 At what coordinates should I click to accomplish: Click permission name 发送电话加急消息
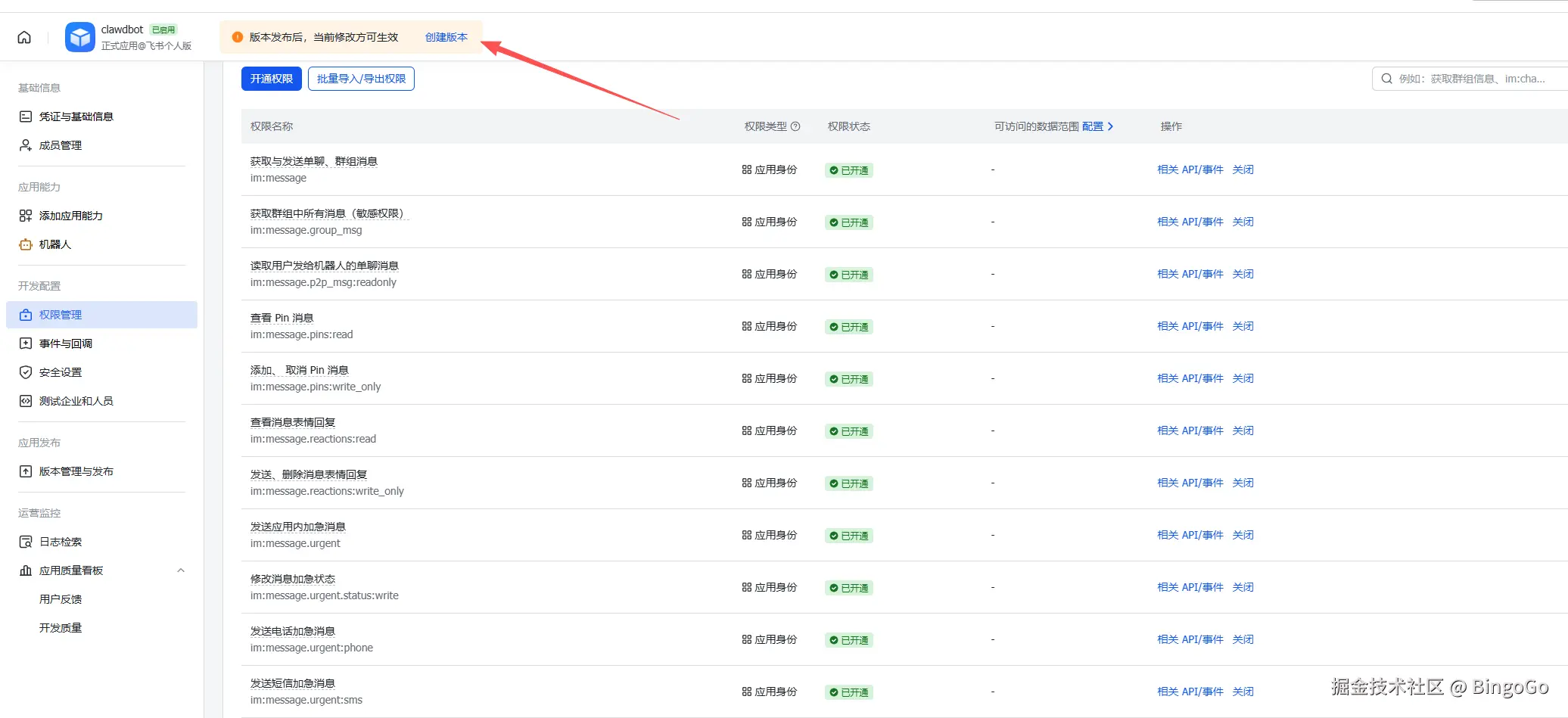pos(293,631)
